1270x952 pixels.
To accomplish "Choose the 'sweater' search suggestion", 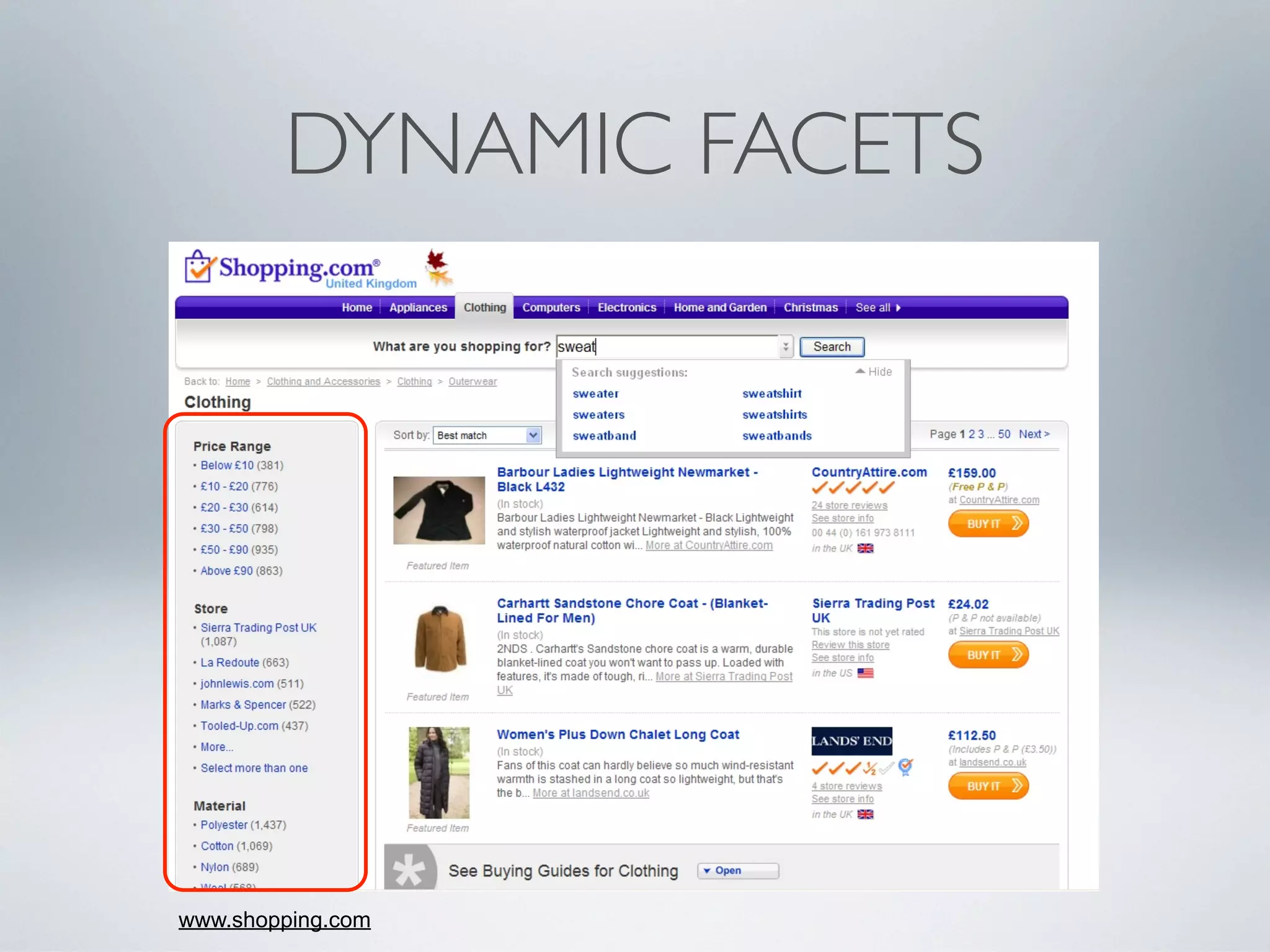I will (595, 394).
